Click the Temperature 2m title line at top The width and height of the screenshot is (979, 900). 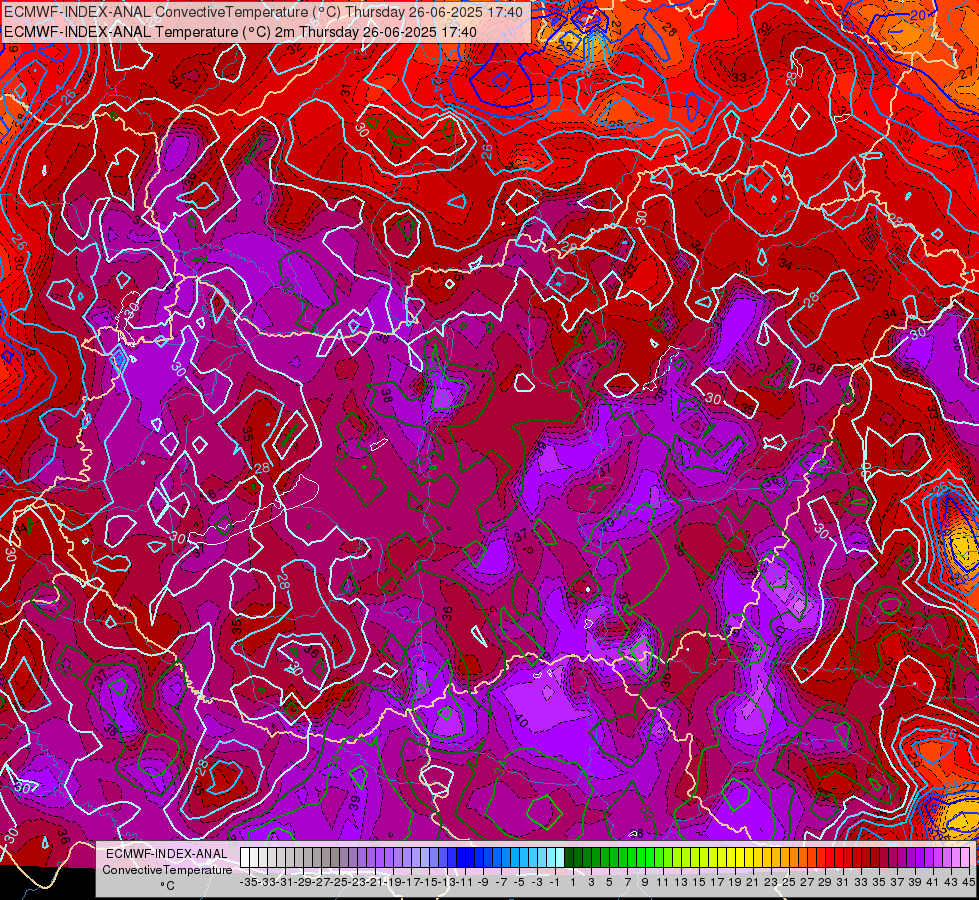click(240, 32)
